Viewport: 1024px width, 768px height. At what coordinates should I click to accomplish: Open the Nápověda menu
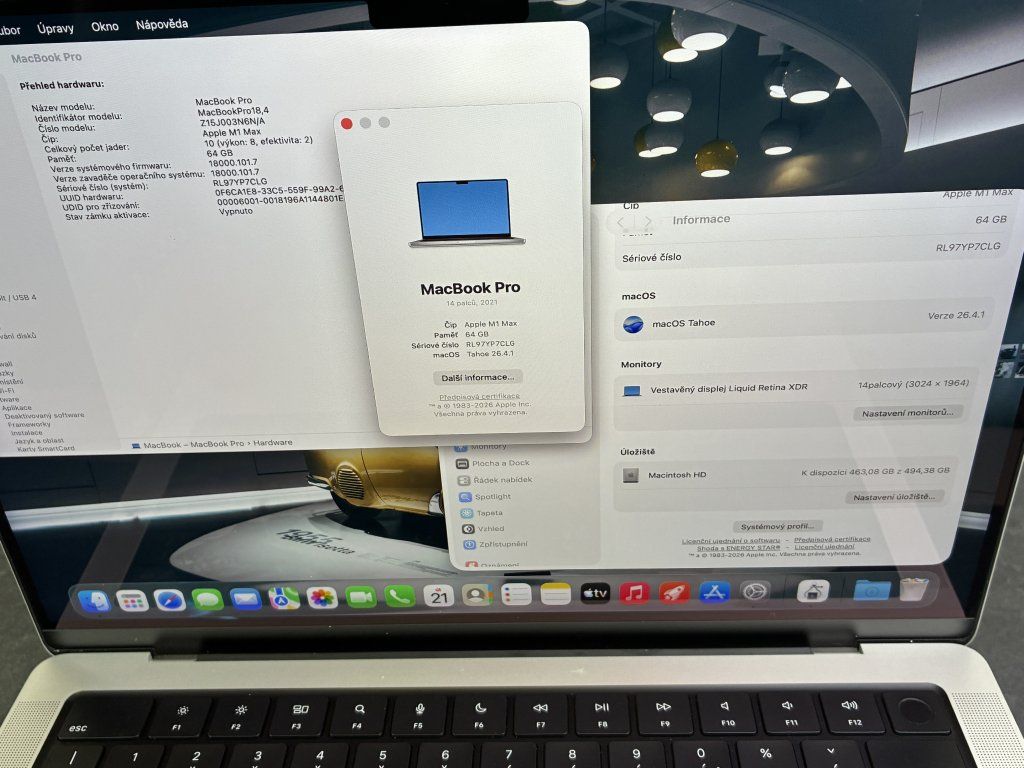coord(161,25)
